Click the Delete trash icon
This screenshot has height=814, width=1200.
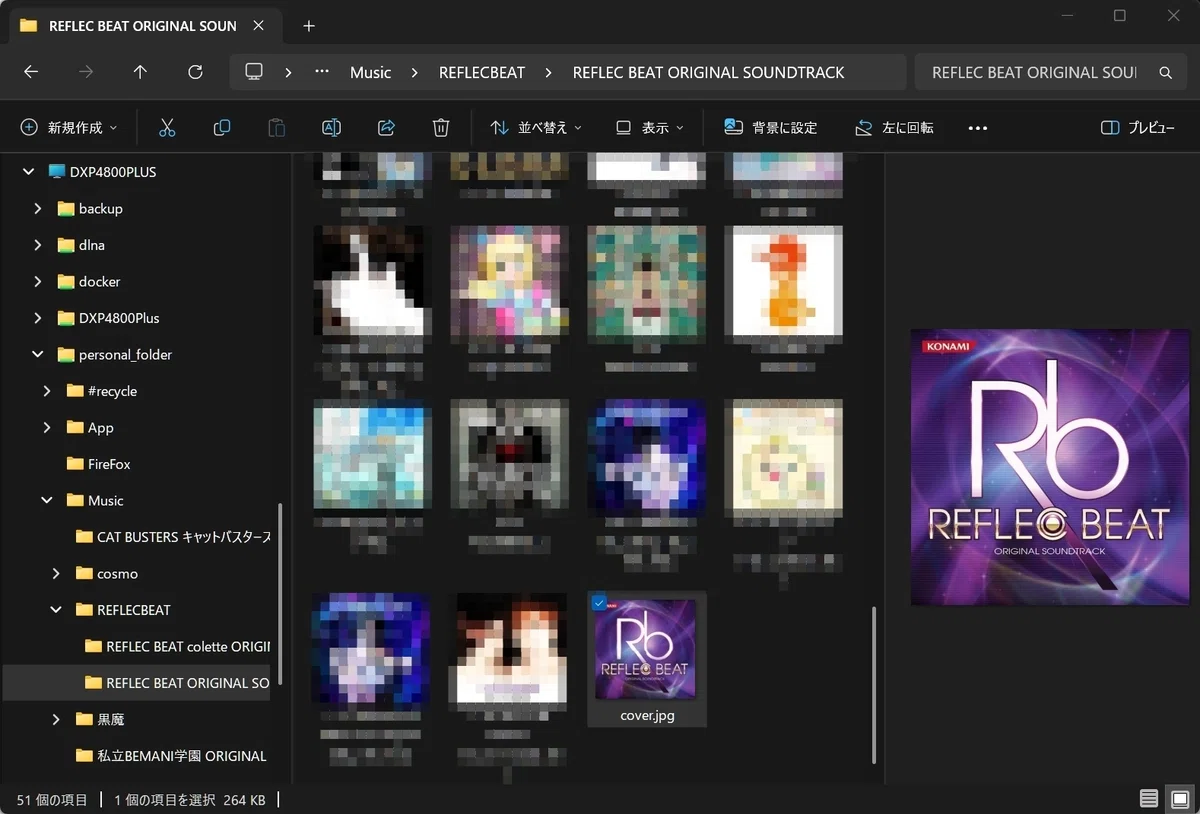pos(441,127)
